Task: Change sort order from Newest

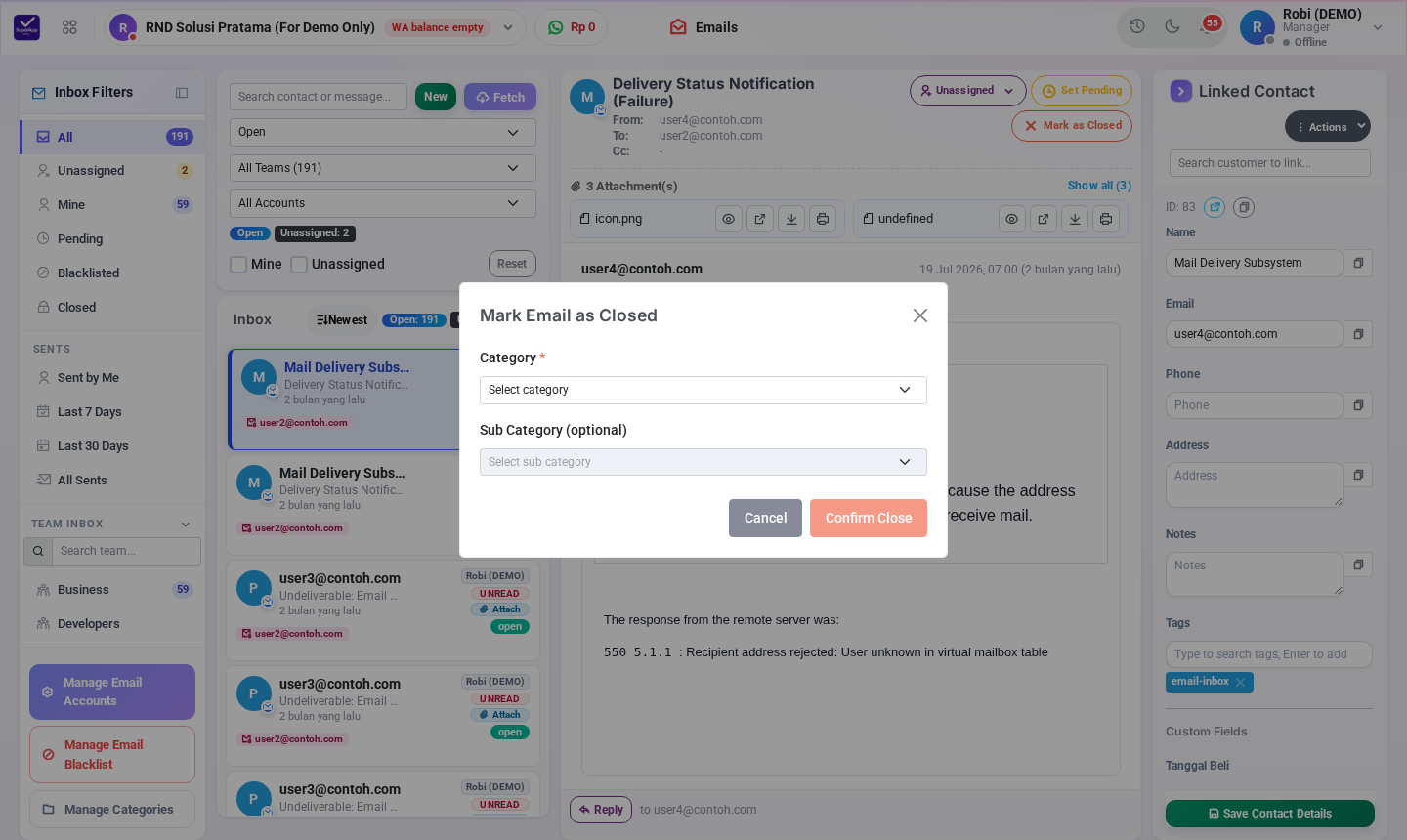Action: (x=342, y=320)
